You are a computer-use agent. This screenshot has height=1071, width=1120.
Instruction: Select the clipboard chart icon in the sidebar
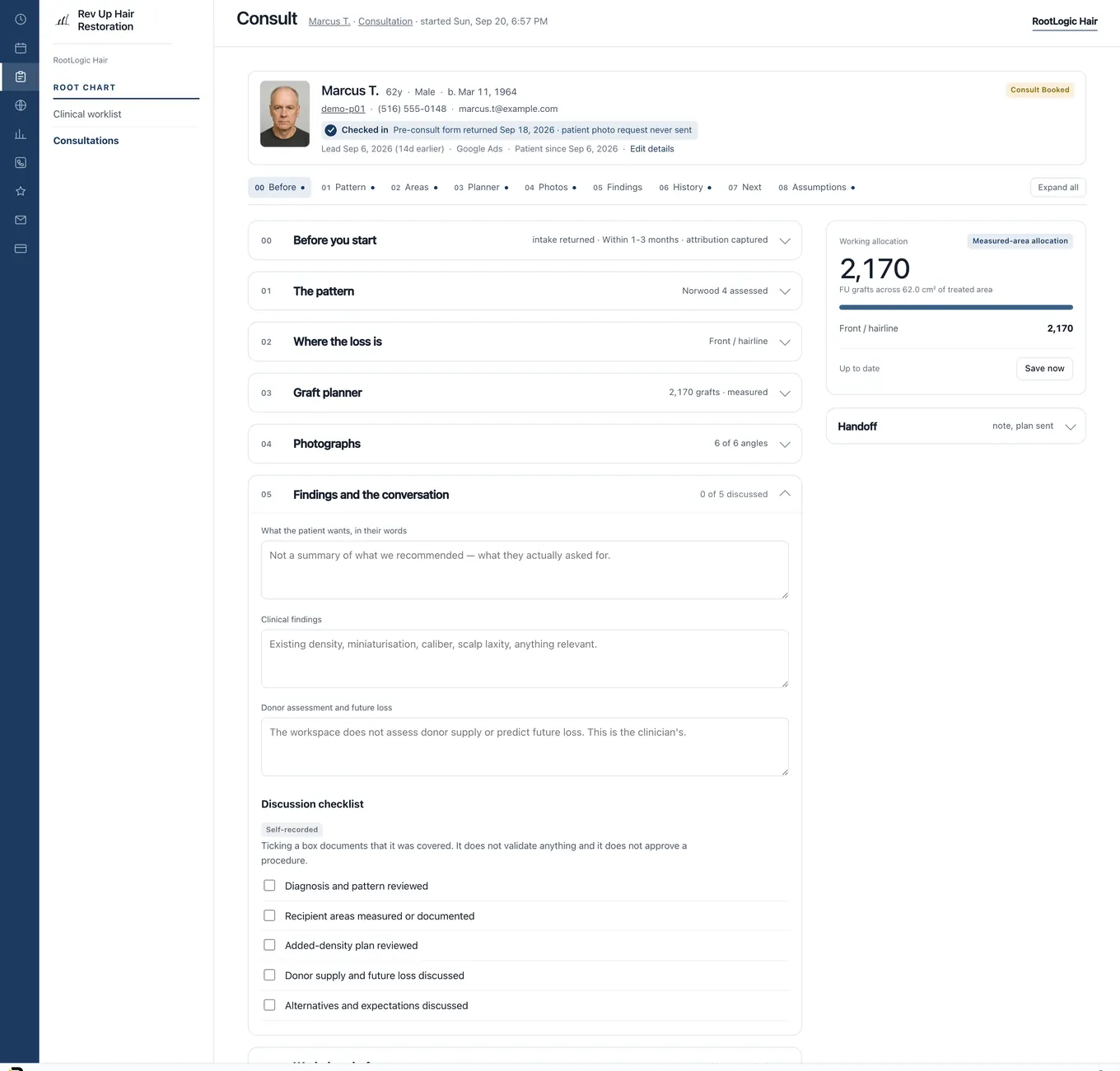(21, 77)
